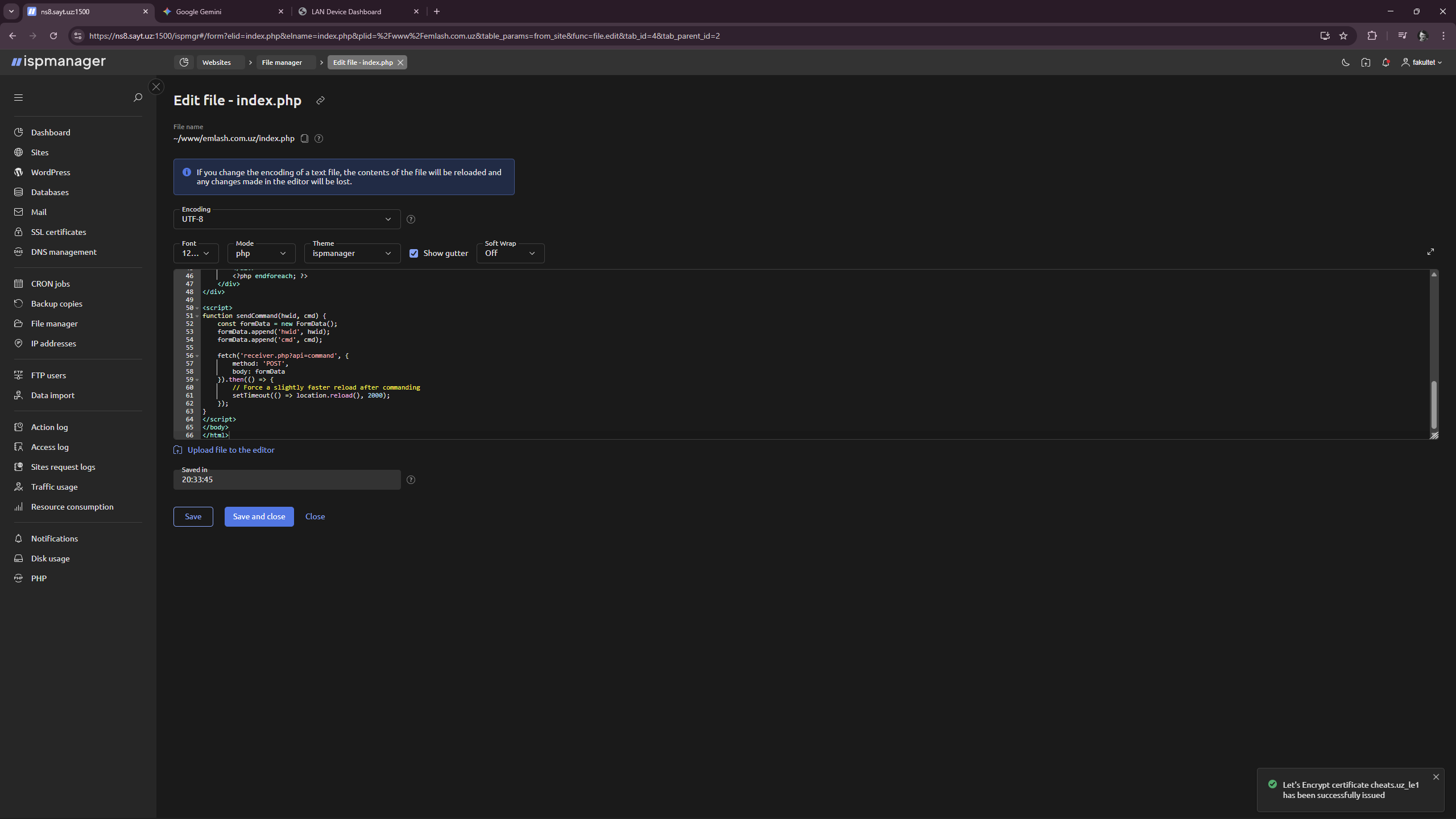Open the editor Mode dropdown set to php
The height and width of the screenshot is (819, 1456).
click(x=261, y=253)
